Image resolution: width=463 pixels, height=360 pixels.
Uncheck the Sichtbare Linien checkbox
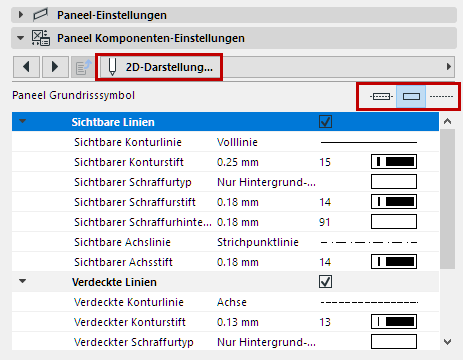click(325, 122)
